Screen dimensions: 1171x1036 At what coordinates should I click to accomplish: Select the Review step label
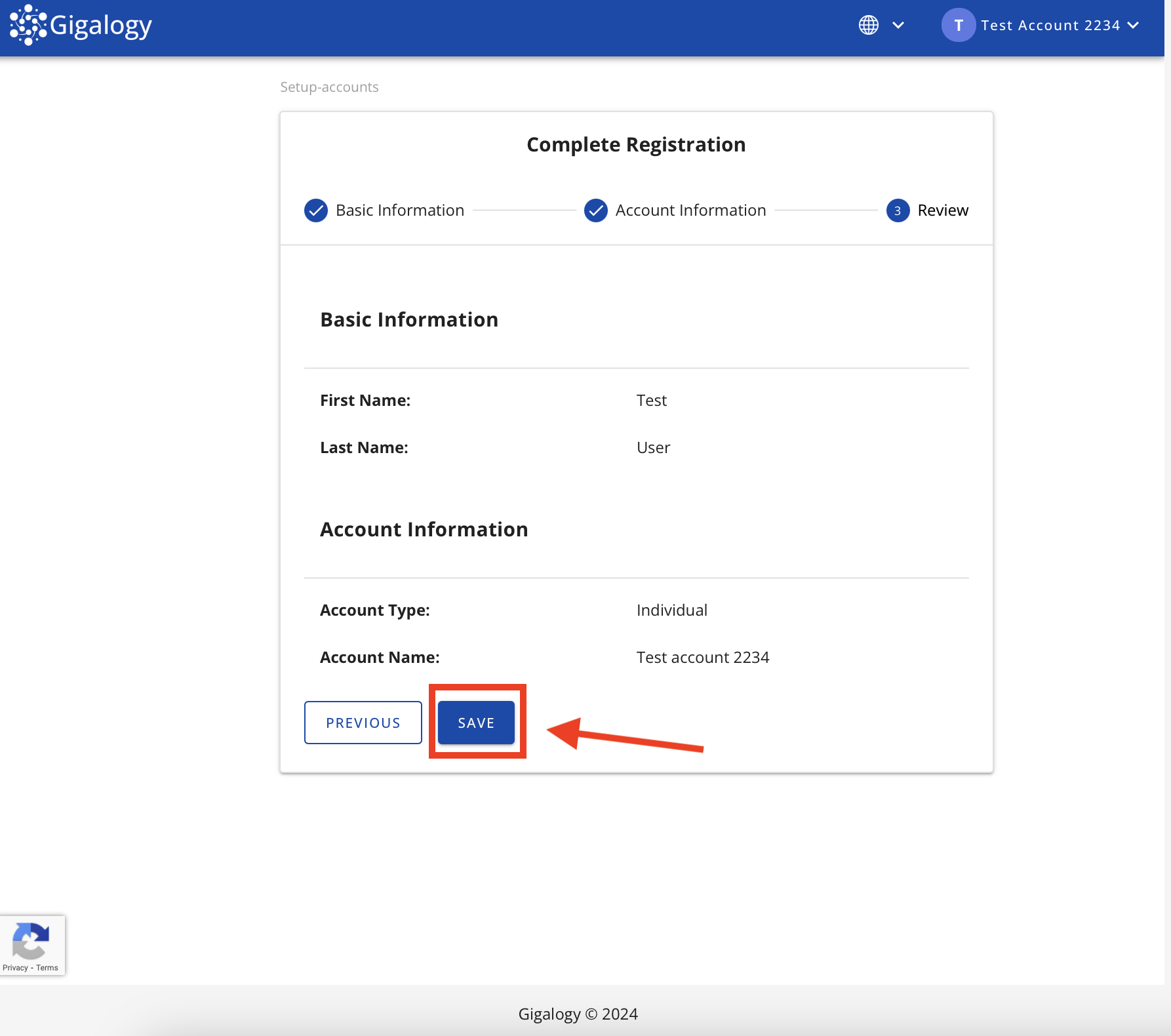click(x=942, y=210)
